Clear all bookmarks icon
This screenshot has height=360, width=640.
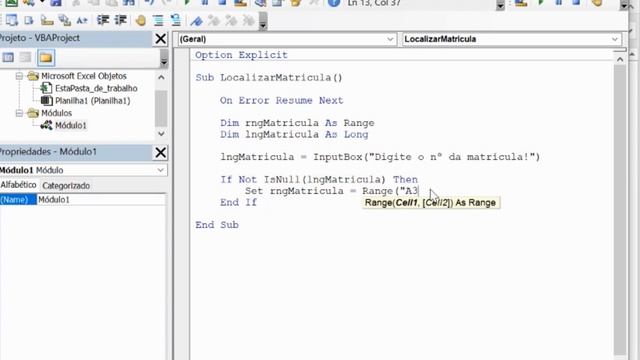249,20
